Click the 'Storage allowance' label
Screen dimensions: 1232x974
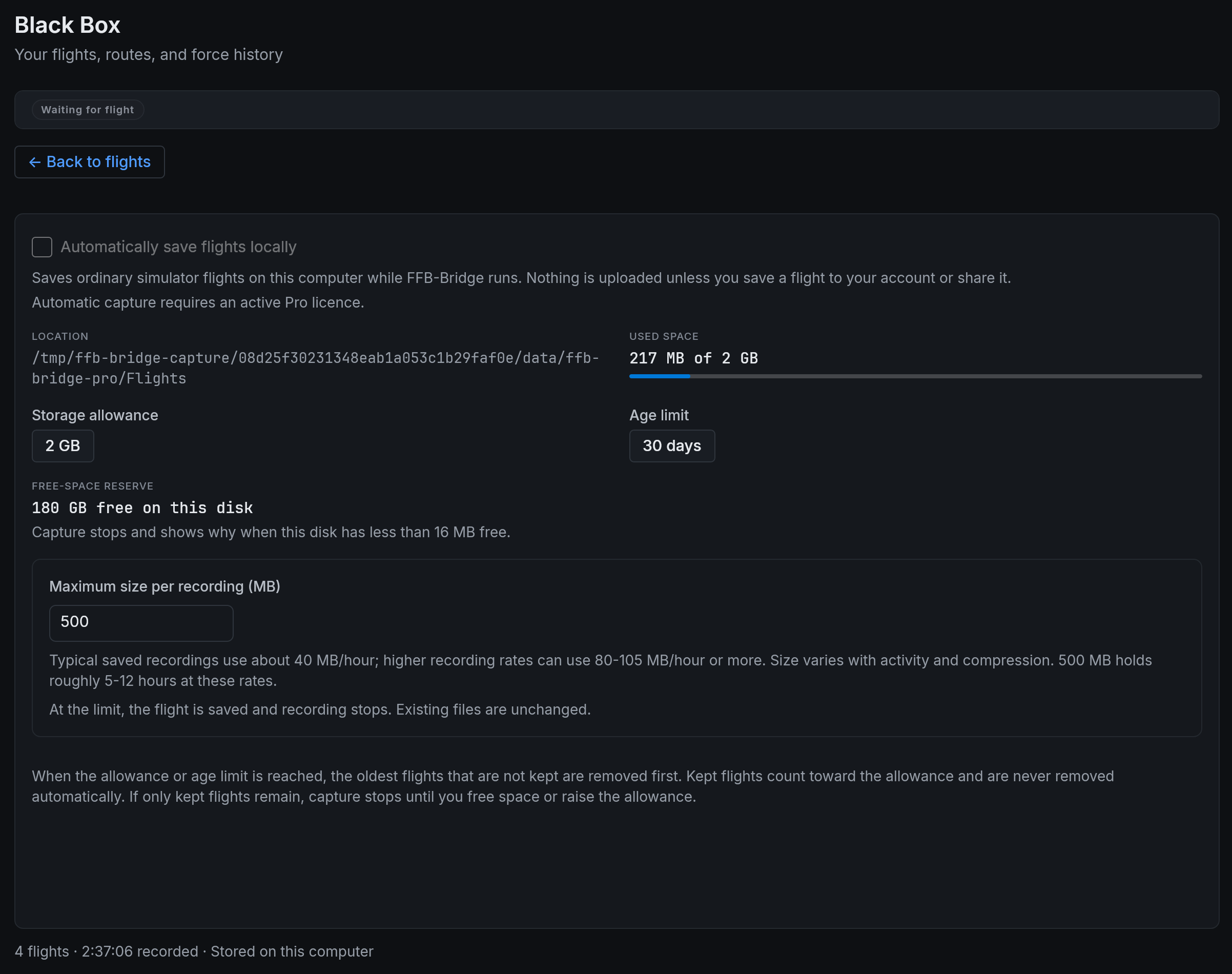click(95, 415)
